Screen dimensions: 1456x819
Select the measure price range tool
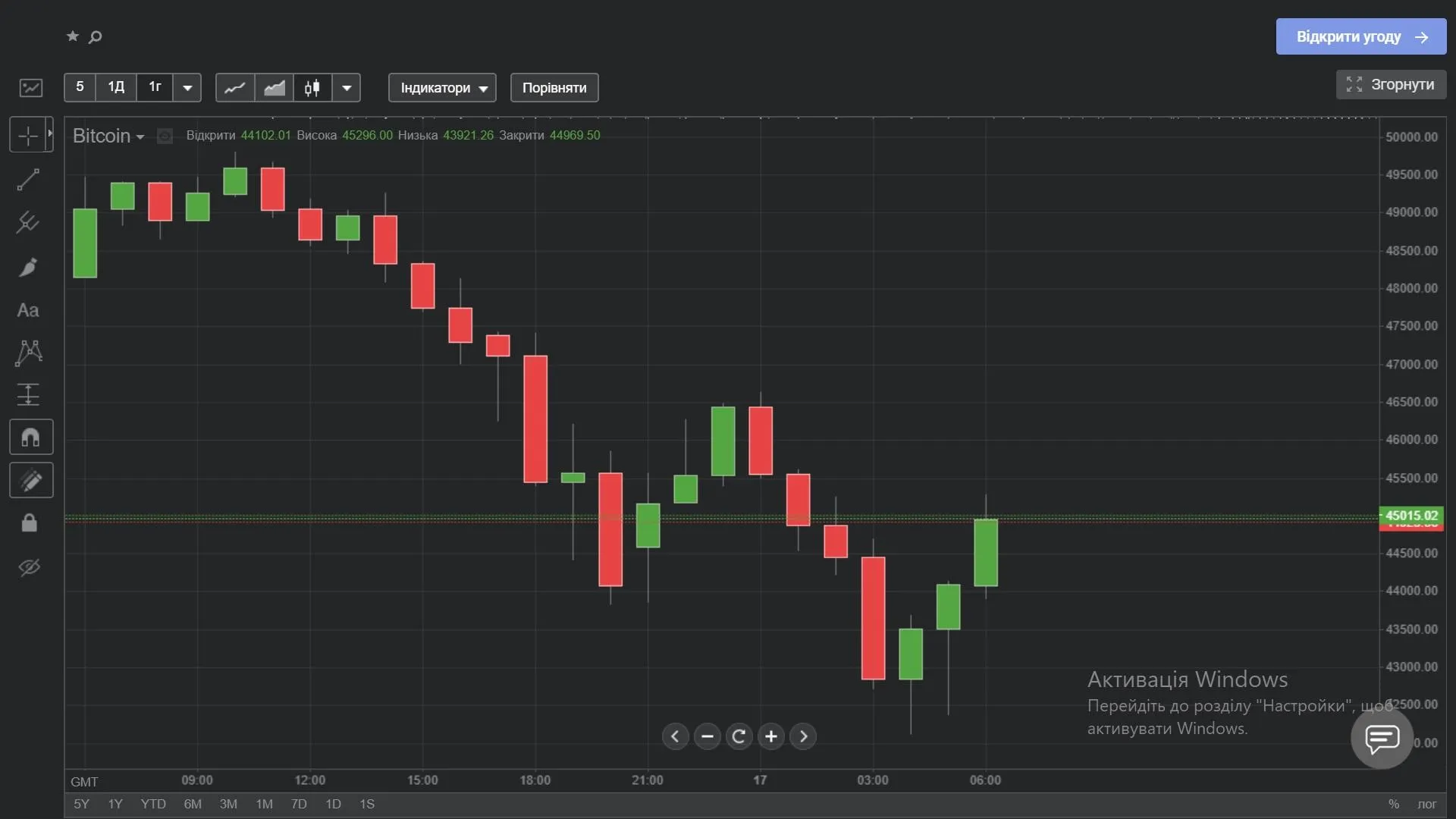pos(28,394)
